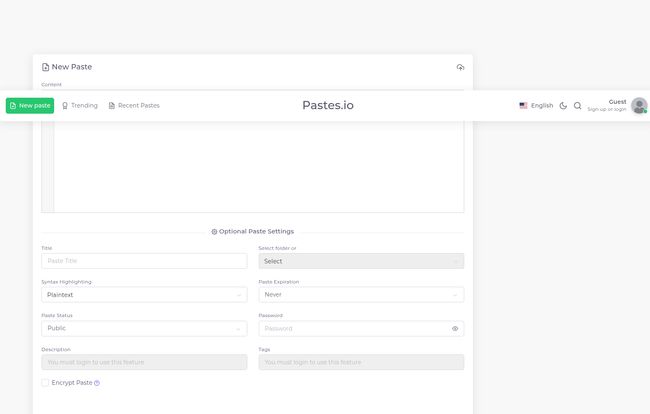Click the Encrypt Paste help question icon
Image resolution: width=650 pixels, height=414 pixels.
[x=97, y=383]
